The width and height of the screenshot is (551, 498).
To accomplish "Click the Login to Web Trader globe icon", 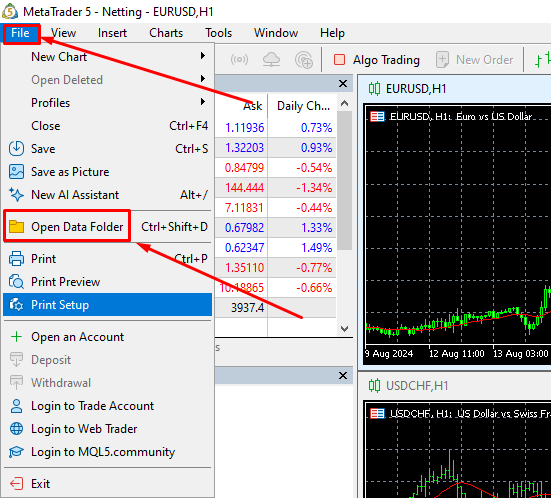I will tap(16, 429).
